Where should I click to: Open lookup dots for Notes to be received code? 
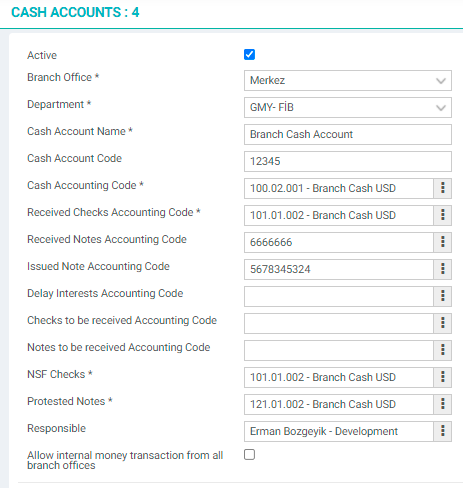tap(443, 350)
